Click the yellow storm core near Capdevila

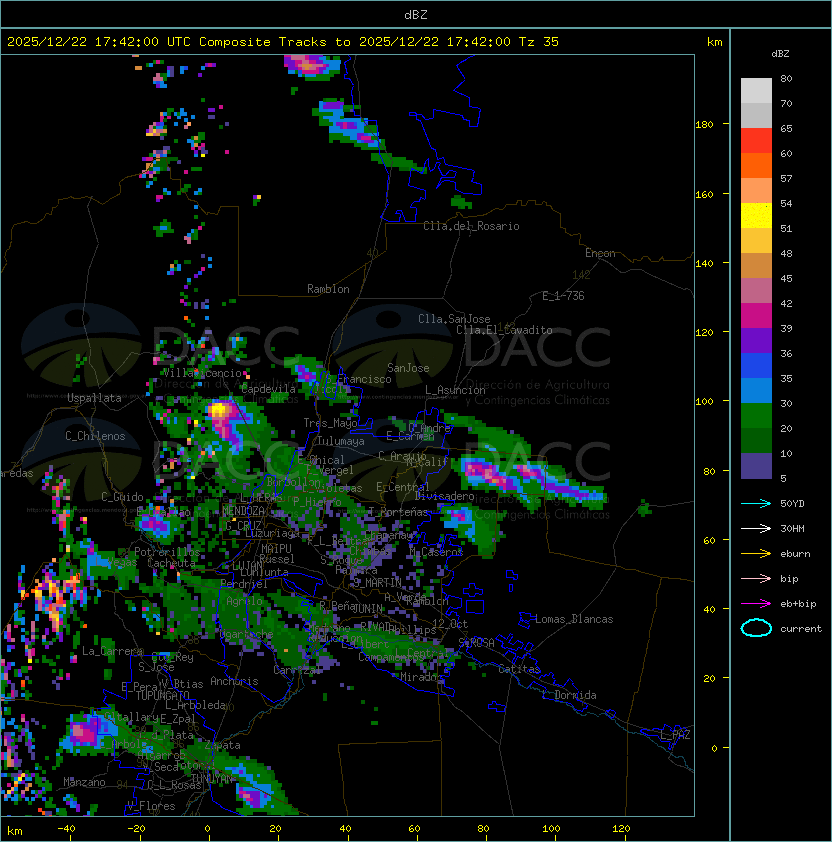[x=219, y=411]
